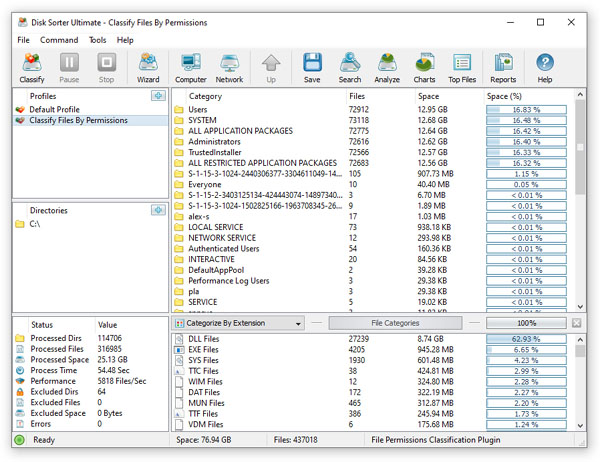Select the WIM Files row
Viewport: 600px width, 462px height.
[373, 382]
